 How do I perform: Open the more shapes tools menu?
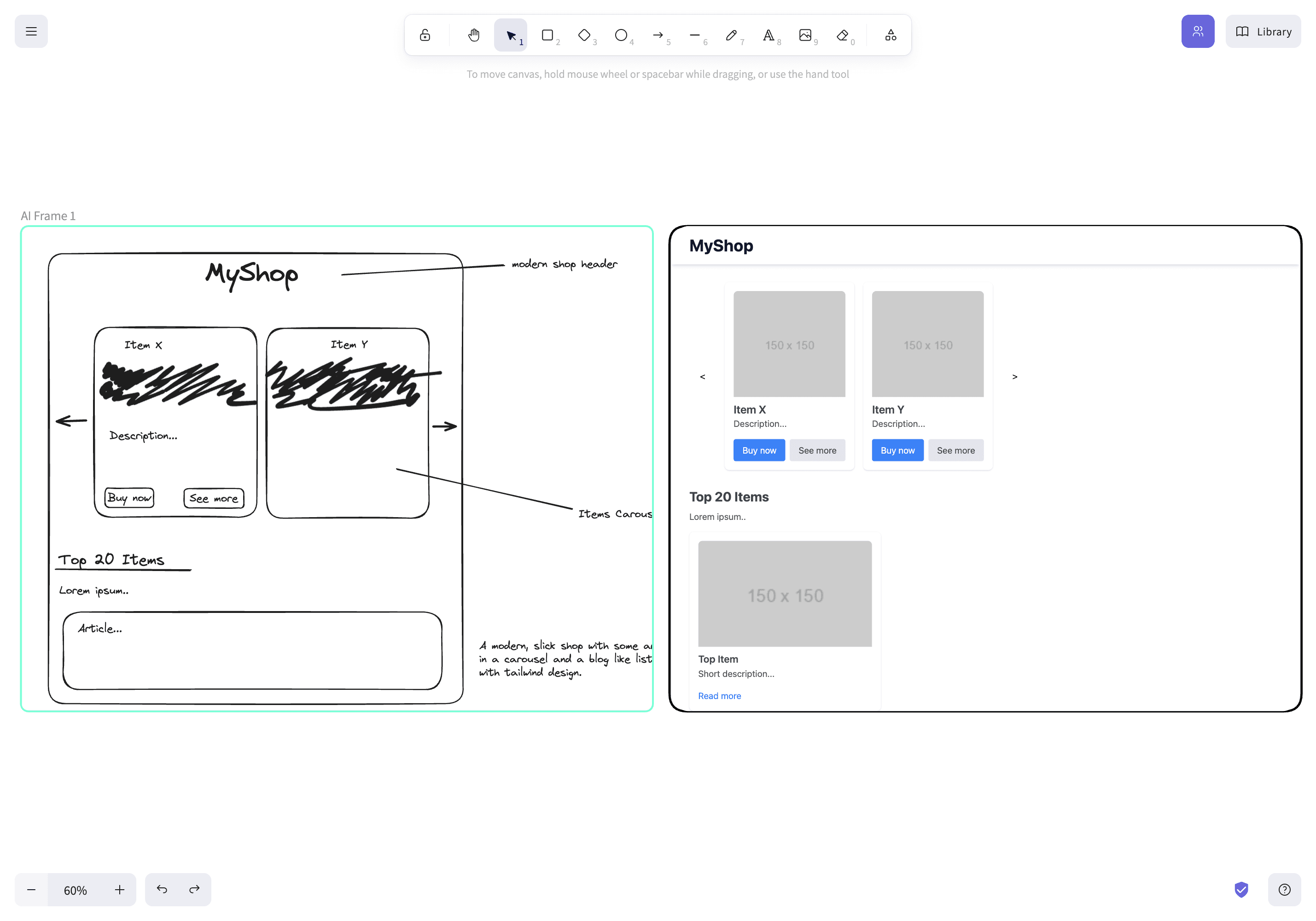(x=890, y=35)
